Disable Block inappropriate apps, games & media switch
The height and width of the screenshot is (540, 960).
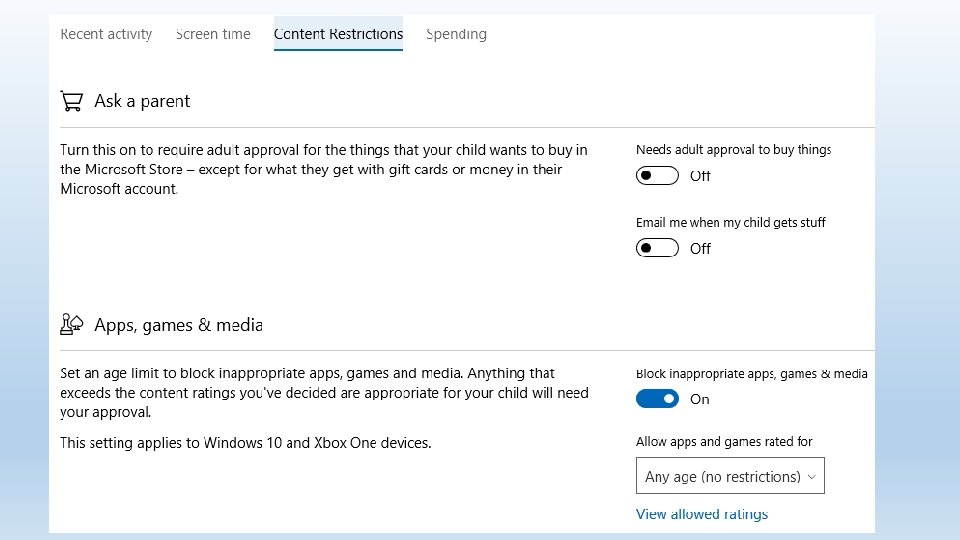(x=657, y=399)
